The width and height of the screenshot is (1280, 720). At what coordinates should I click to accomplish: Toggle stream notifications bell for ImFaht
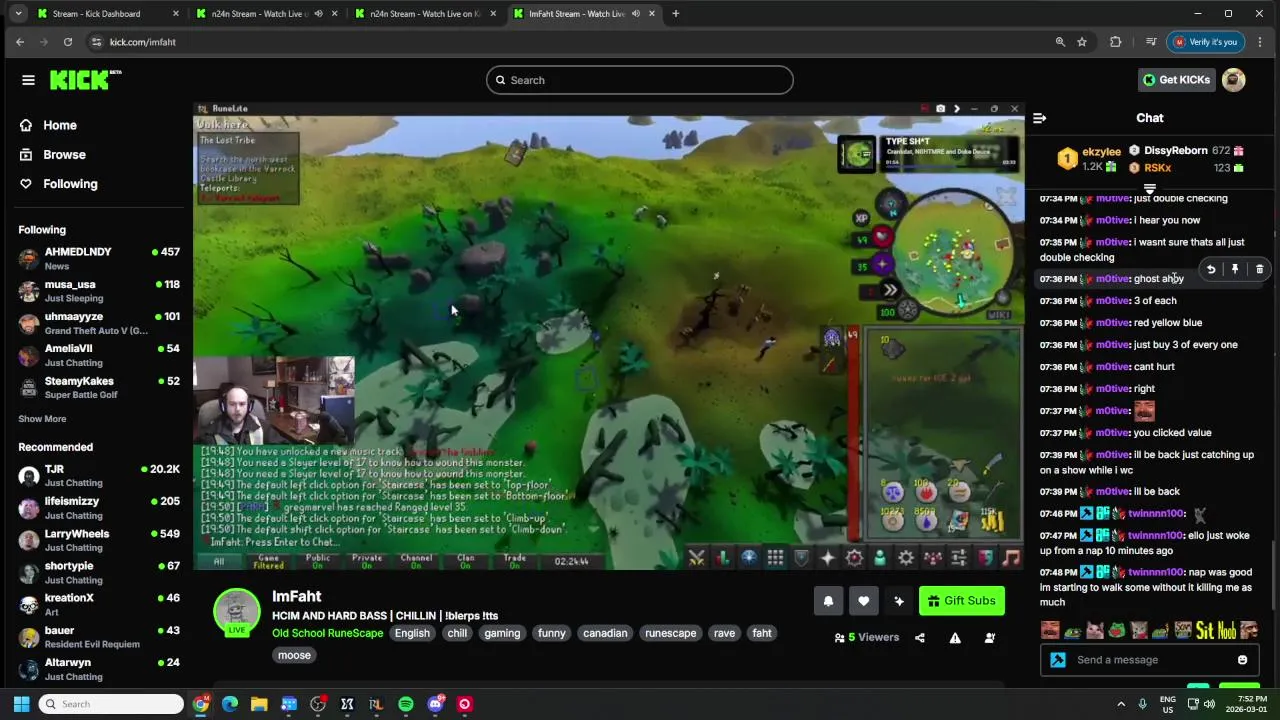[828, 601]
